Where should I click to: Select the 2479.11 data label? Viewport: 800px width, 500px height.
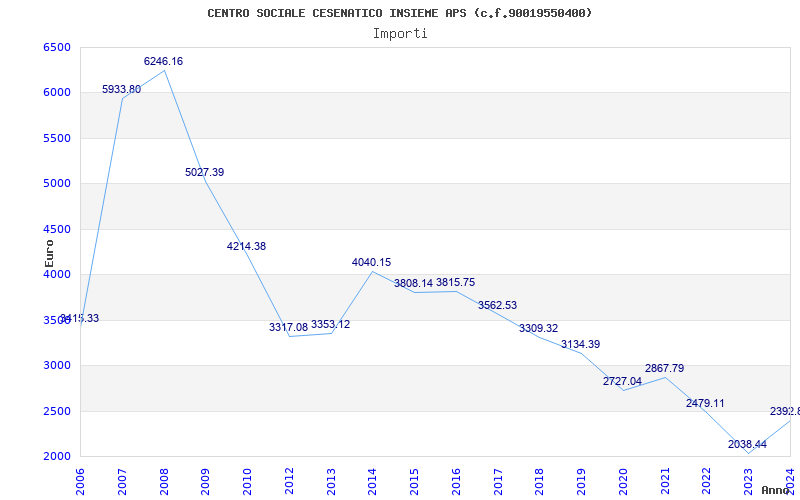[x=705, y=403]
